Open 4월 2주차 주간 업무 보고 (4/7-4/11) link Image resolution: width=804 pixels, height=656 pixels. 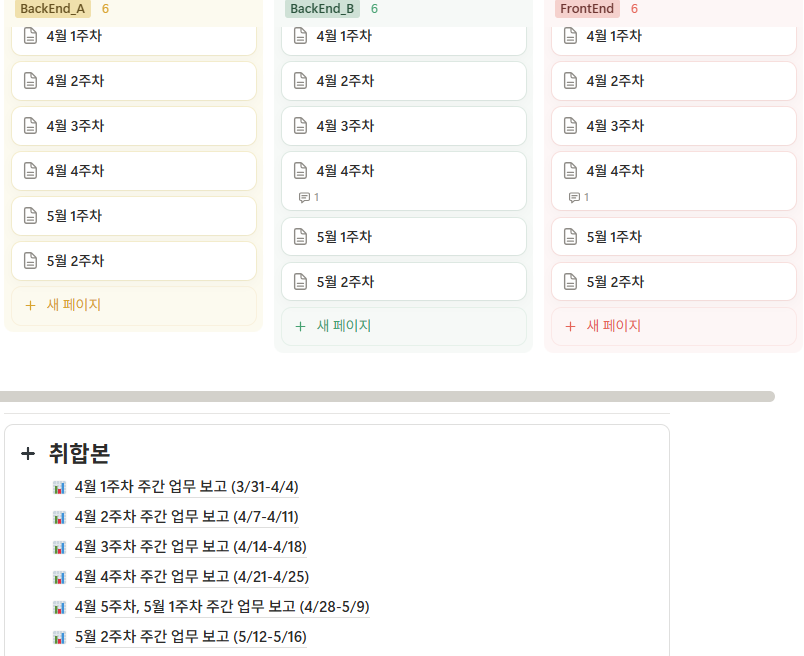(186, 517)
